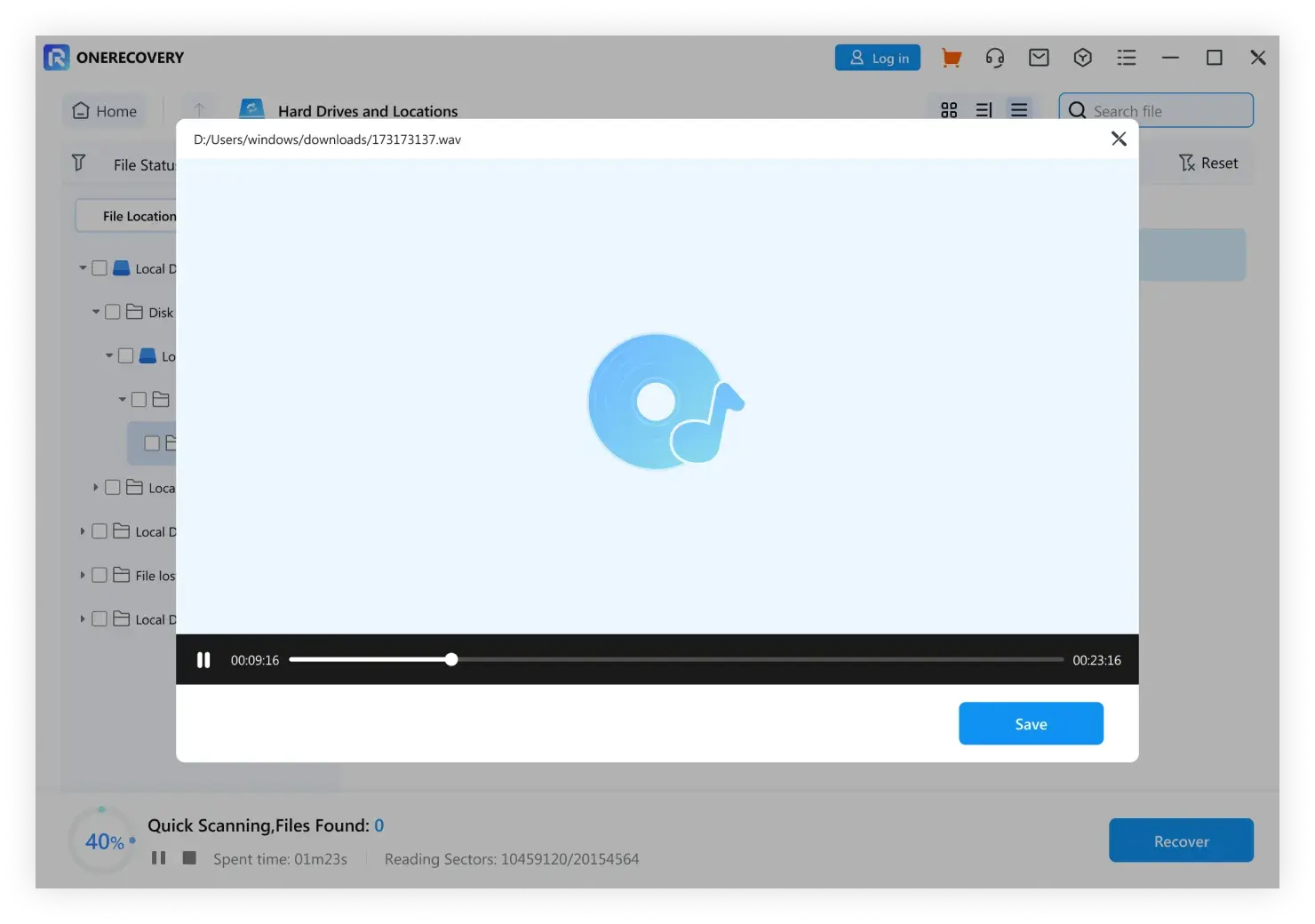This screenshot has width=1315, height=924.
Task: Open the headset support icon
Action: (x=994, y=58)
